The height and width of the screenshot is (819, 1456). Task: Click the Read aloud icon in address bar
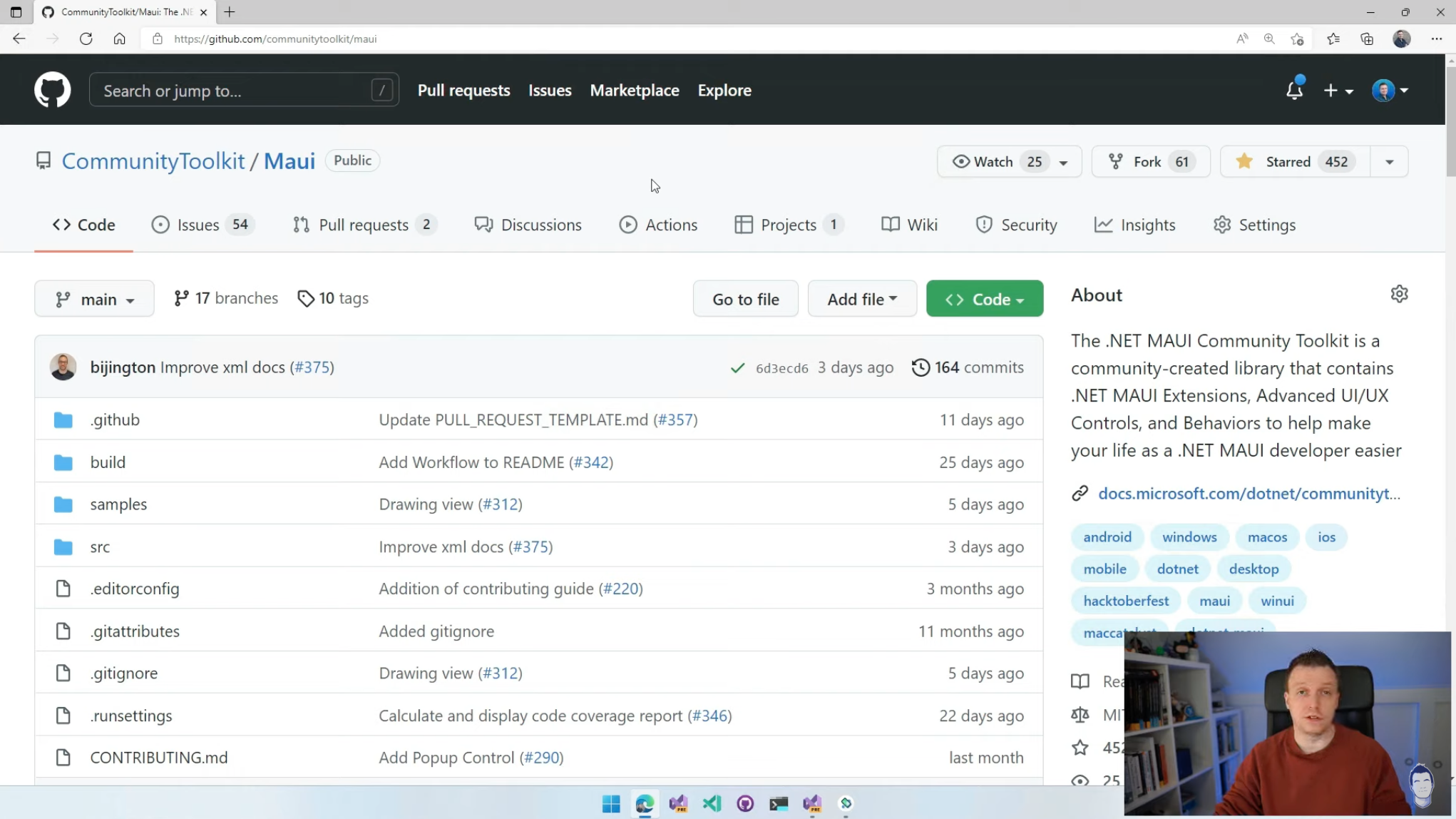(1242, 39)
